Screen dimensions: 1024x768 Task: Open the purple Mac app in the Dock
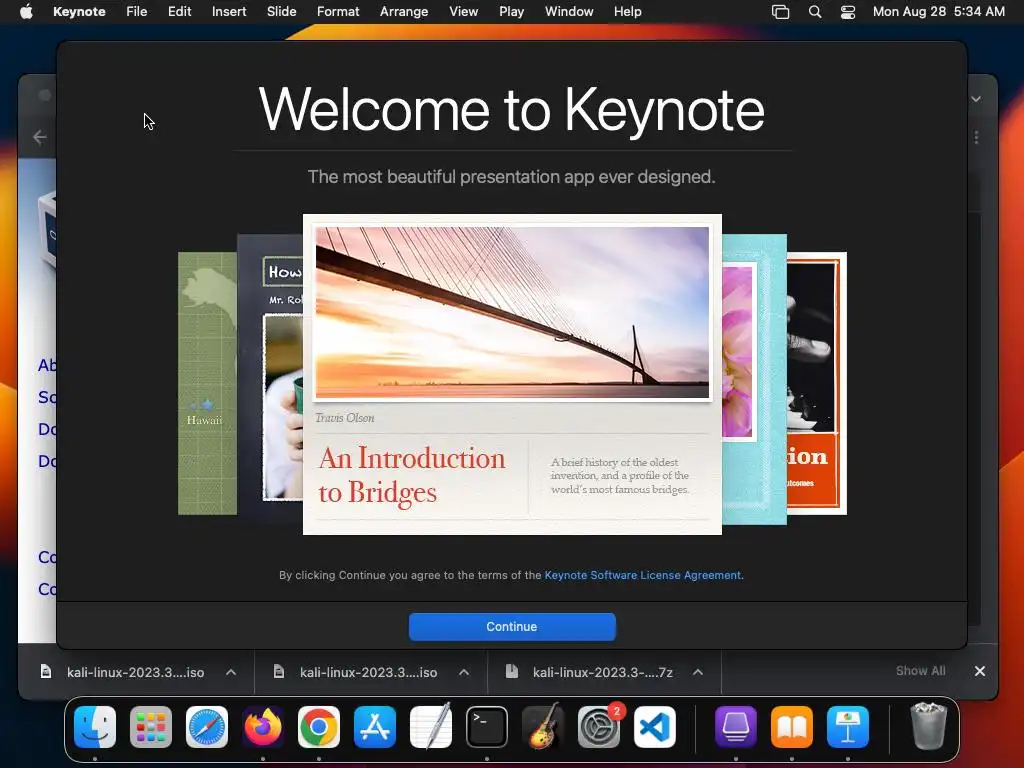pos(736,727)
